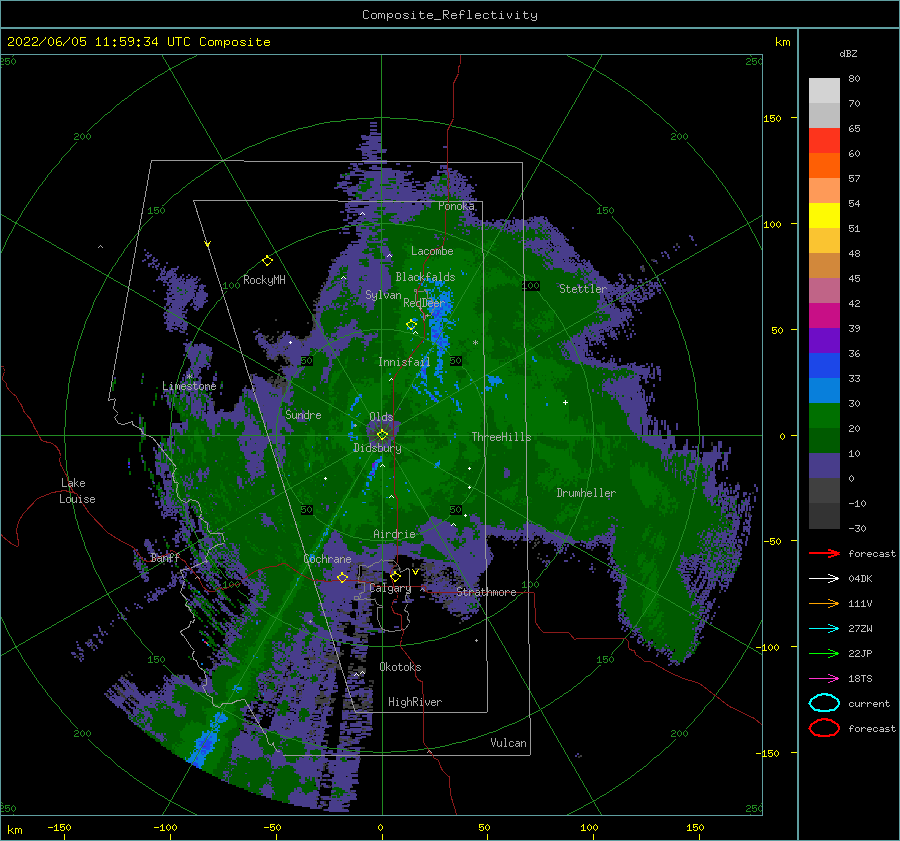Screen dimensions: 900x841
Task: Click the Strathmore city label
Action: click(x=486, y=592)
